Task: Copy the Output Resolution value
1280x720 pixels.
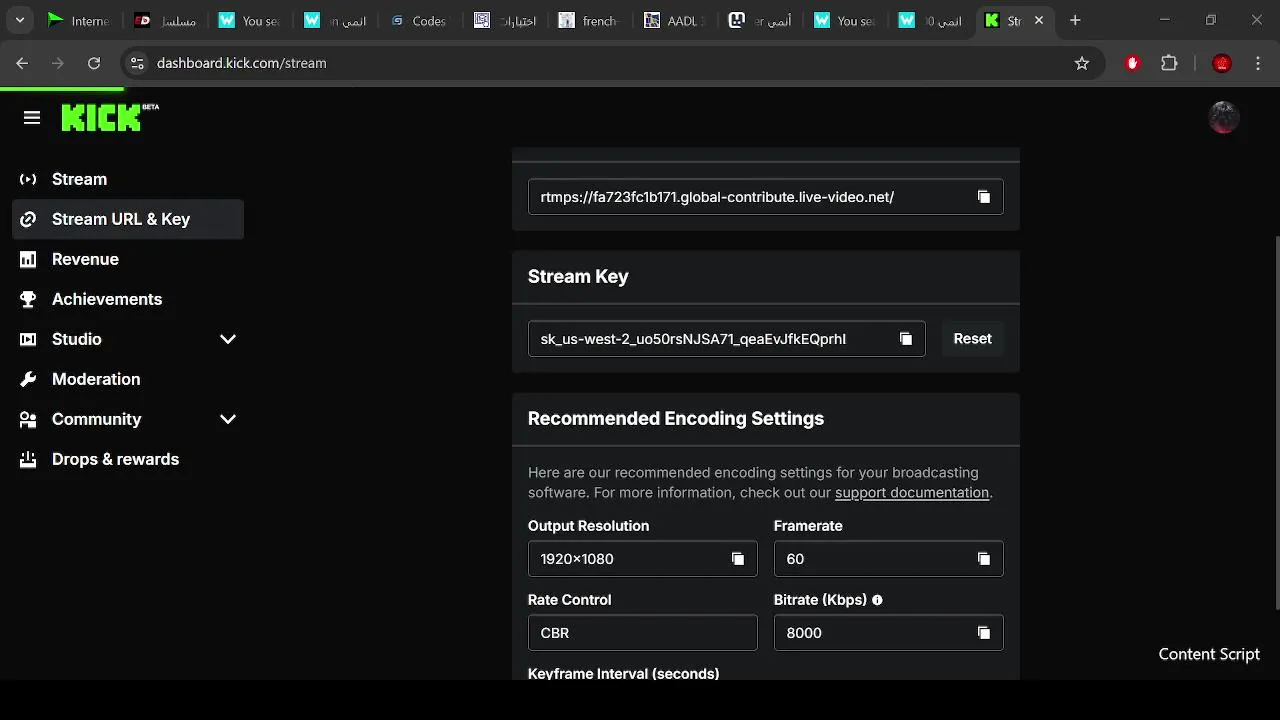Action: click(x=738, y=559)
